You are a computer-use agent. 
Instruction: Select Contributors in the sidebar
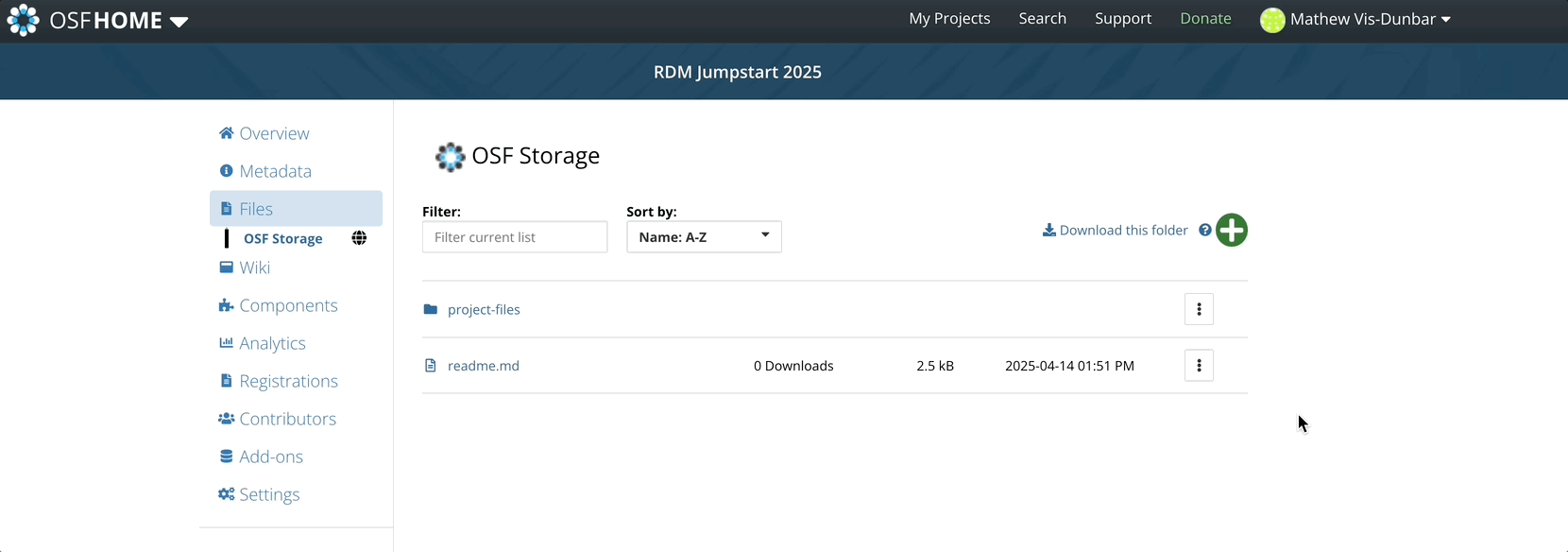click(x=287, y=419)
